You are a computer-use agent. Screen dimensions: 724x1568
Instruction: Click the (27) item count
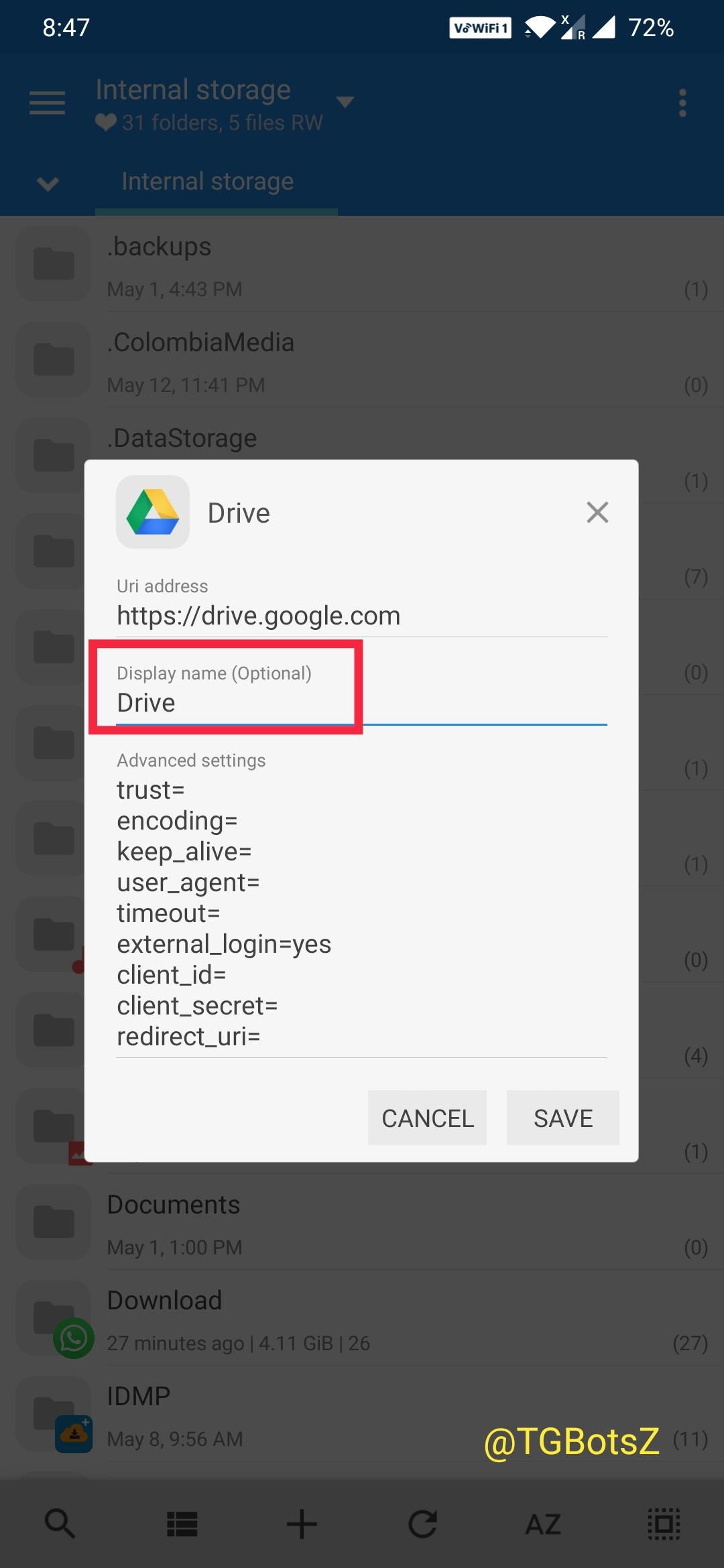click(x=690, y=1343)
